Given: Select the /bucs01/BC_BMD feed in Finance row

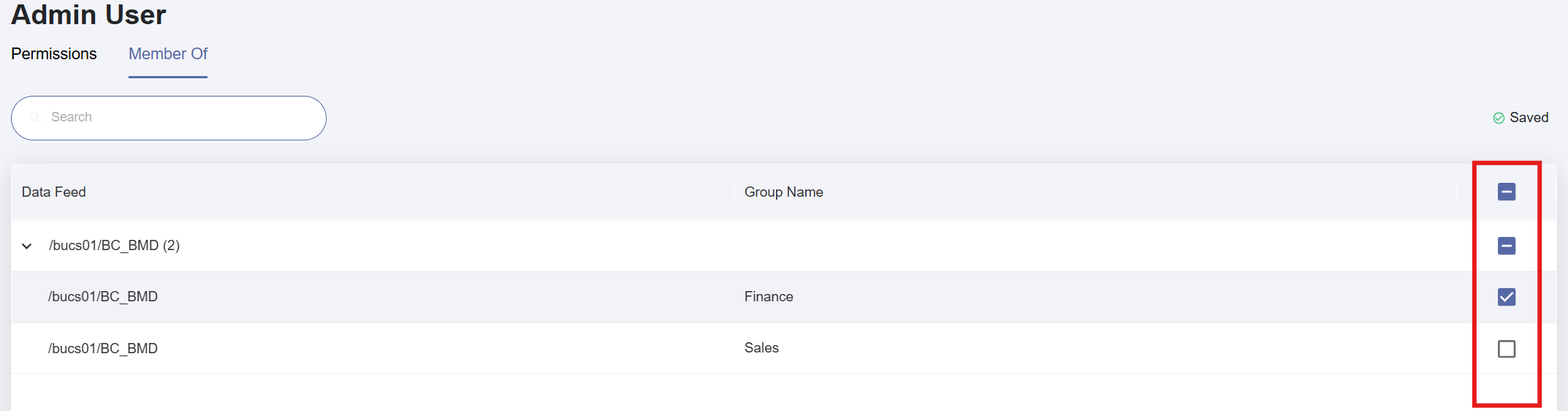Looking at the screenshot, I should (103, 296).
